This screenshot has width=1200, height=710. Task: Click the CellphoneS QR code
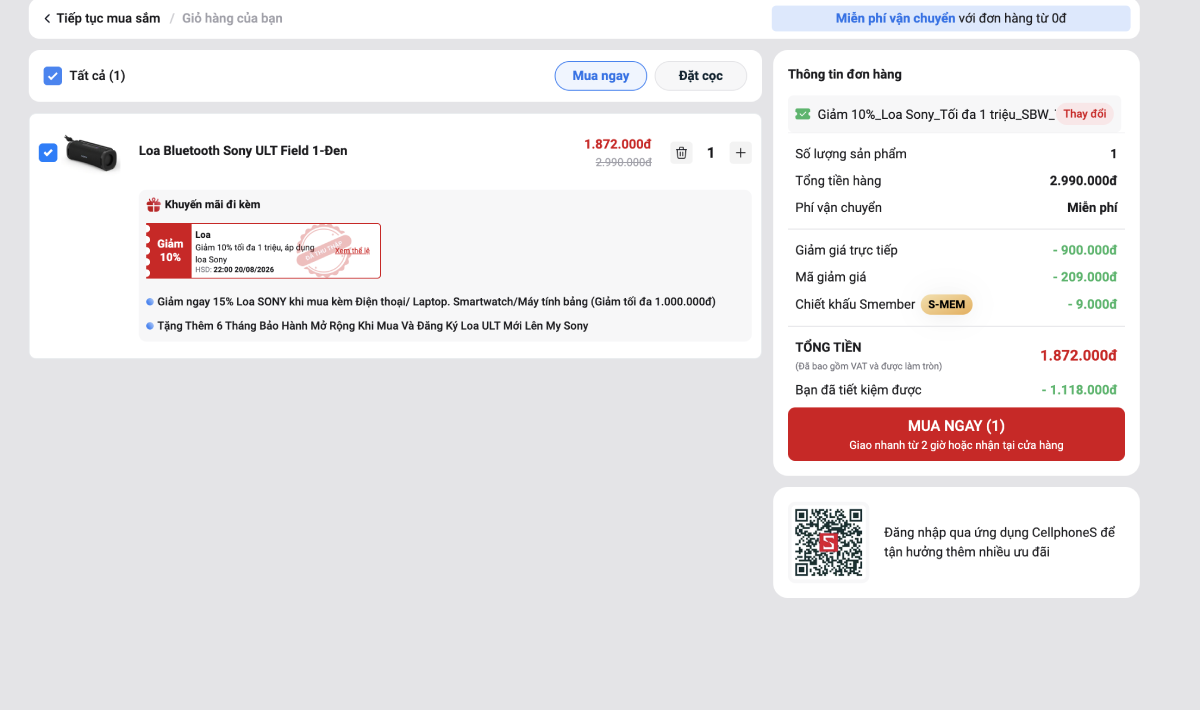(x=829, y=542)
